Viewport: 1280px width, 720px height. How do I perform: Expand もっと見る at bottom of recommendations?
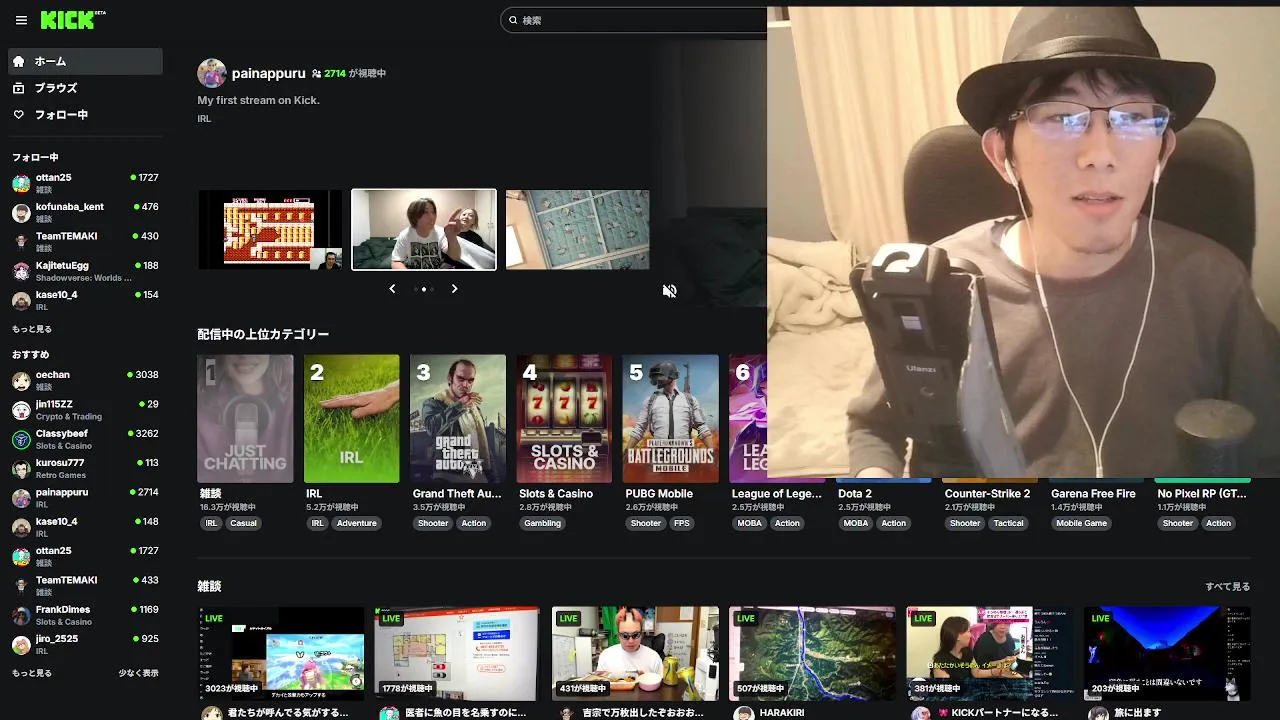(x=32, y=673)
